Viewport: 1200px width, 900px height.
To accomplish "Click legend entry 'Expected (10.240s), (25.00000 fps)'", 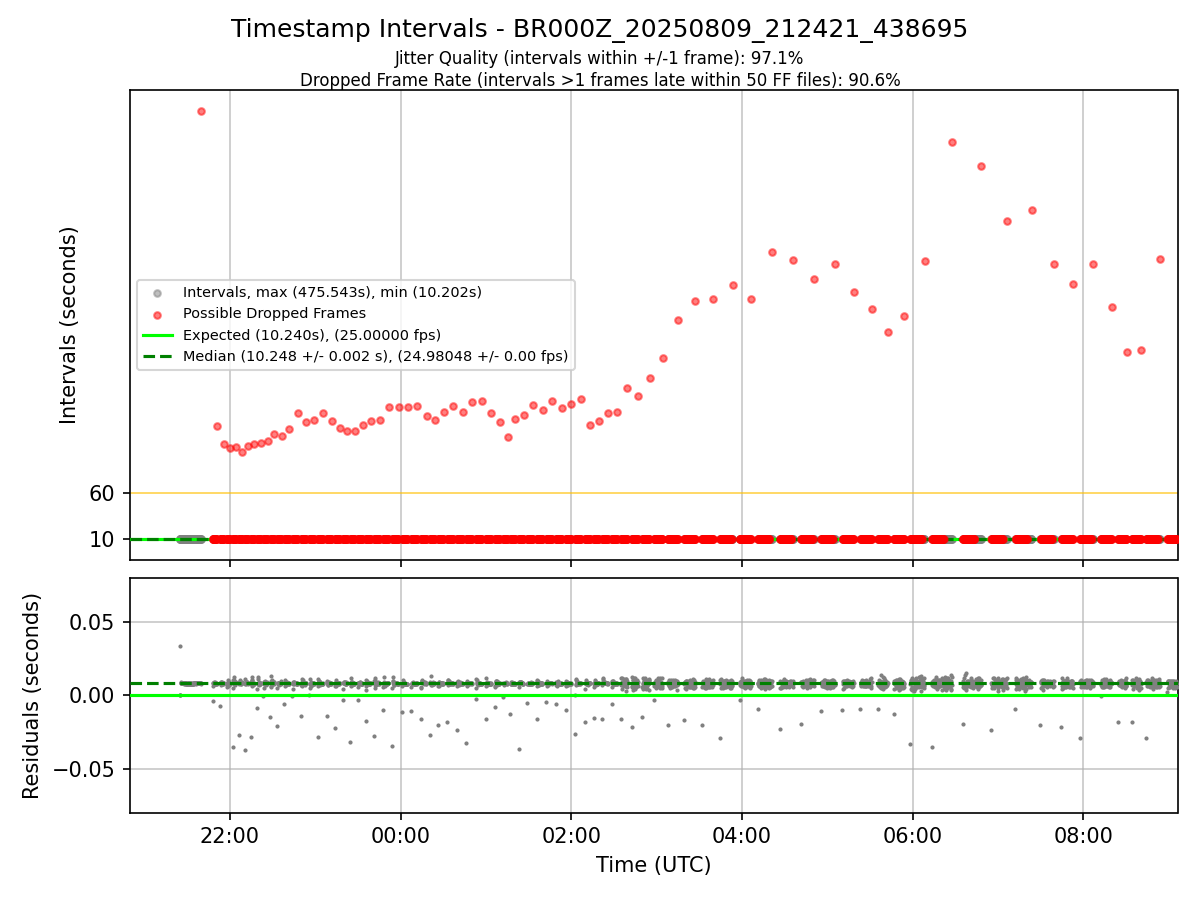I will coord(312,334).
